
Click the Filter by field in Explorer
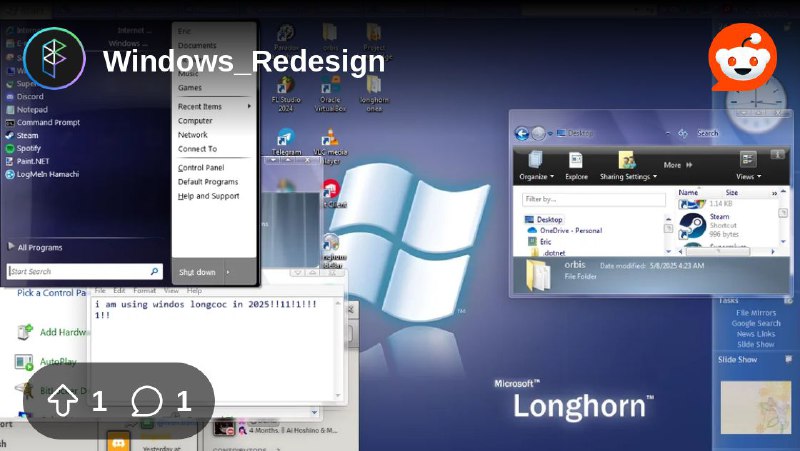click(x=594, y=199)
